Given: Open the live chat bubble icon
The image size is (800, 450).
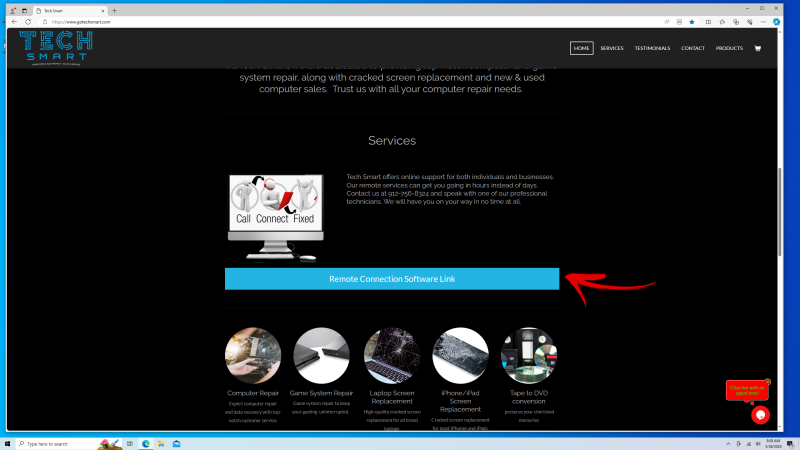Looking at the screenshot, I should click(x=760, y=415).
